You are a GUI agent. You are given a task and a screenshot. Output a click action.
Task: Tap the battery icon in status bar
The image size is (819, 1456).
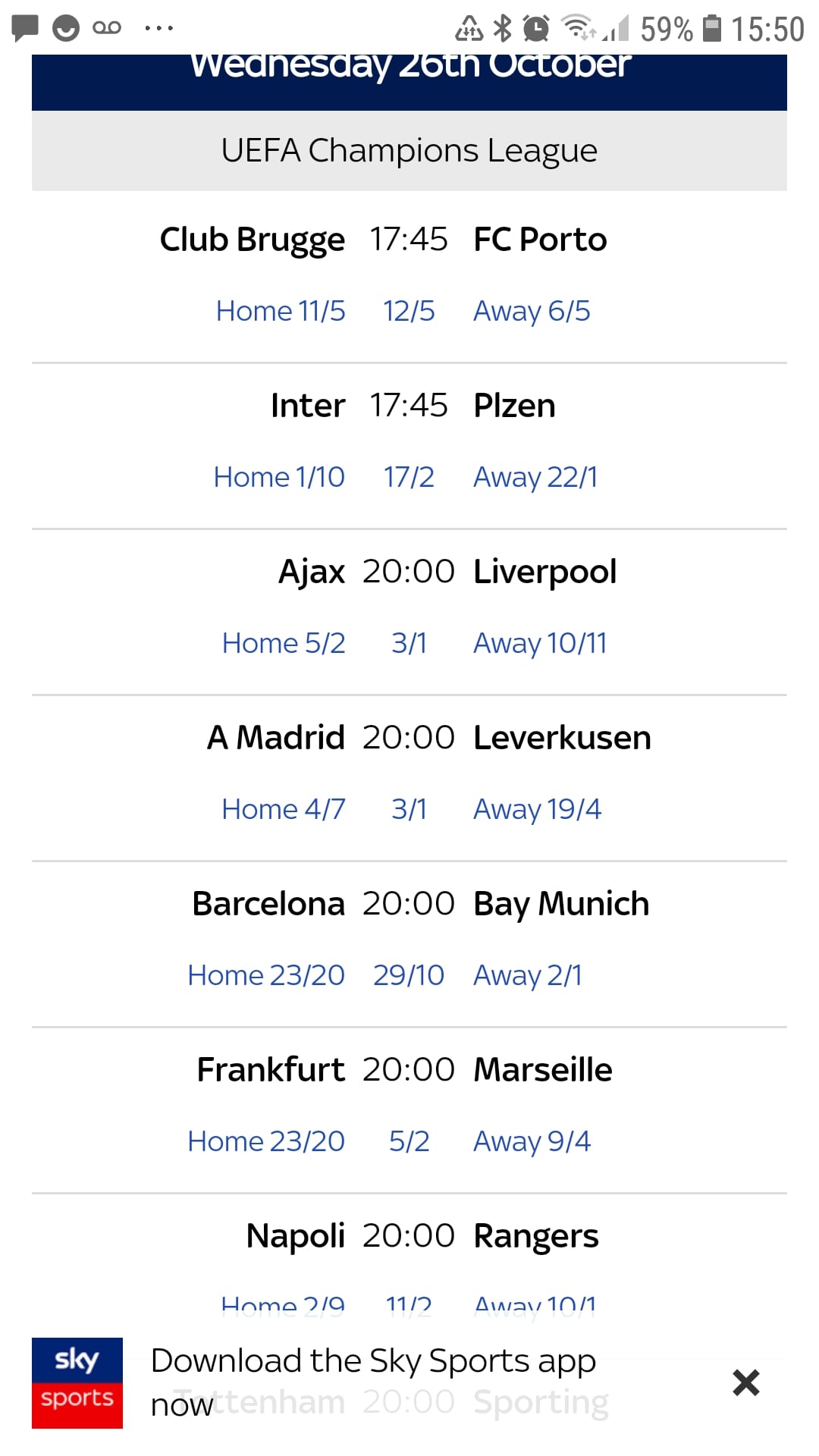(711, 29)
